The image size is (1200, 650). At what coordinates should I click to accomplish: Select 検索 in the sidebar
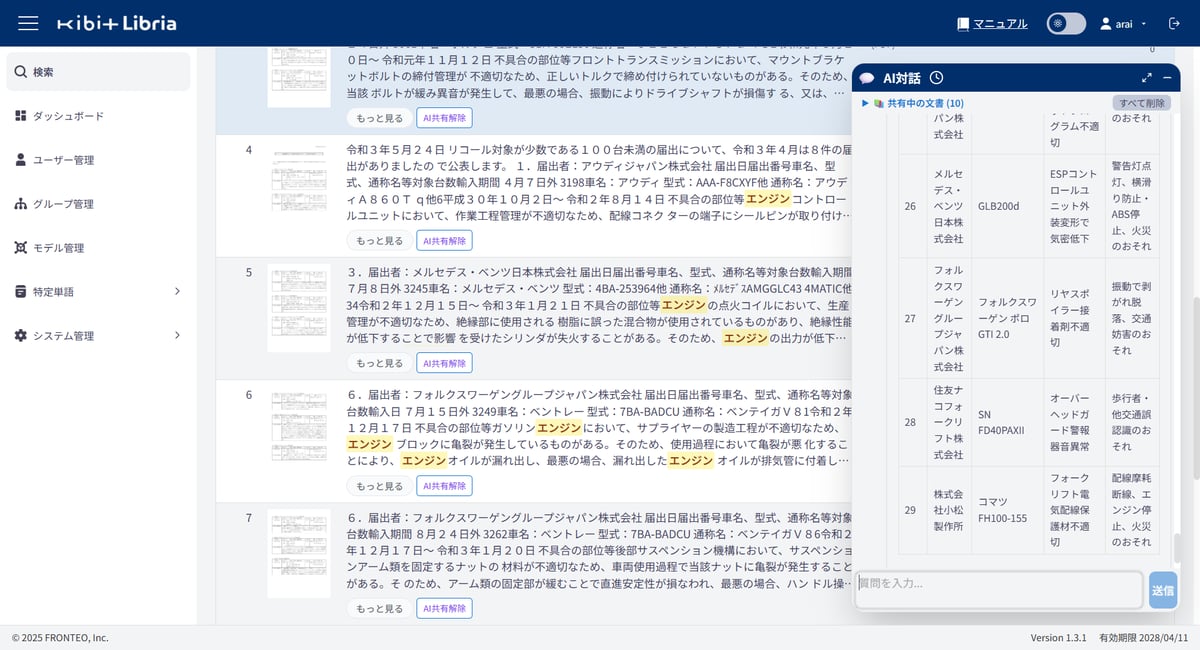[x=98, y=72]
